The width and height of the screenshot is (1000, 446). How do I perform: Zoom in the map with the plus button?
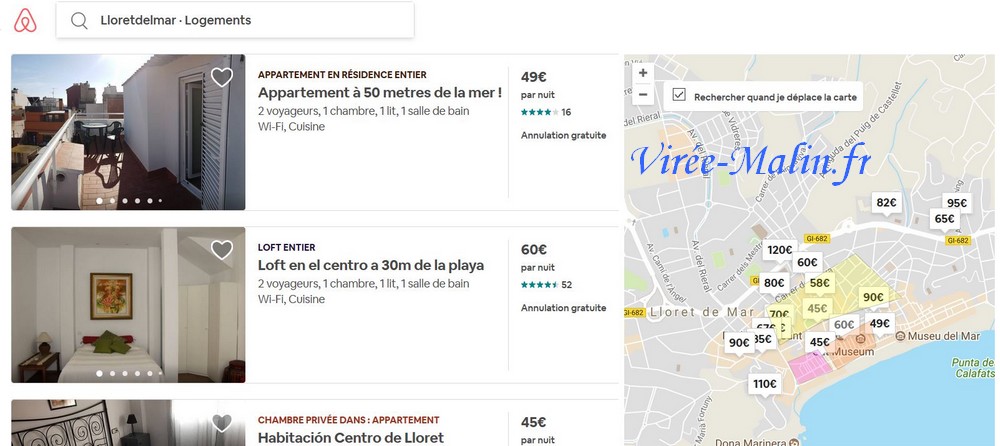pos(643,73)
